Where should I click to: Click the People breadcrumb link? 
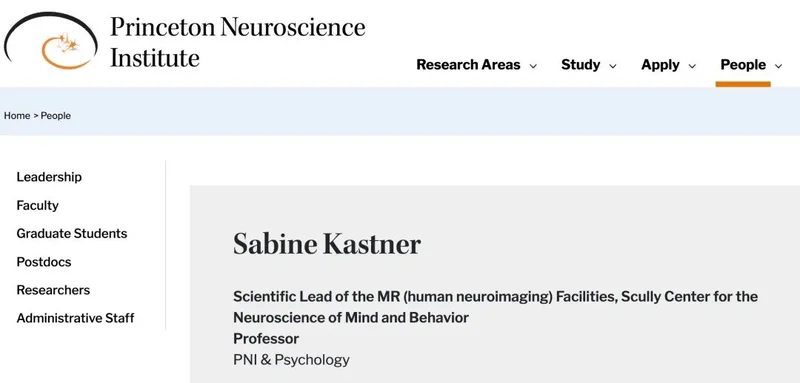tap(56, 116)
